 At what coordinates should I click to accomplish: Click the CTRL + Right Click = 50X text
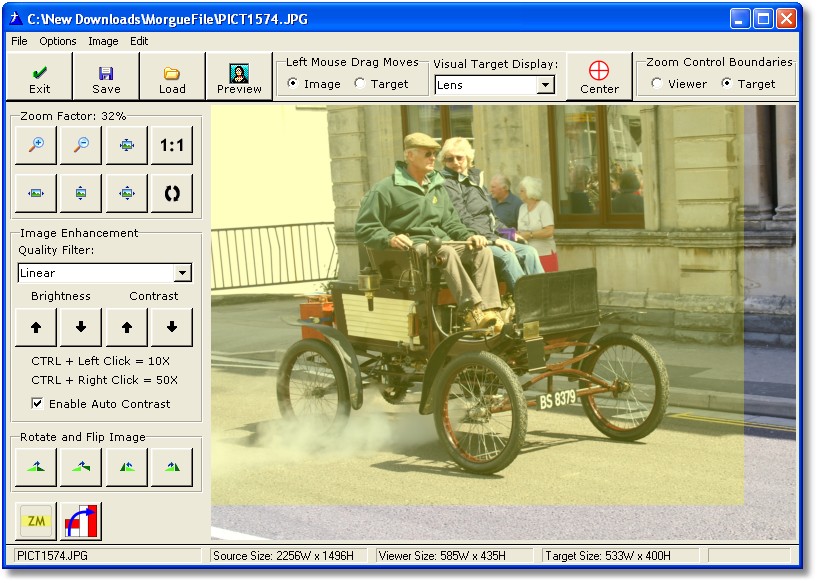pos(104,380)
